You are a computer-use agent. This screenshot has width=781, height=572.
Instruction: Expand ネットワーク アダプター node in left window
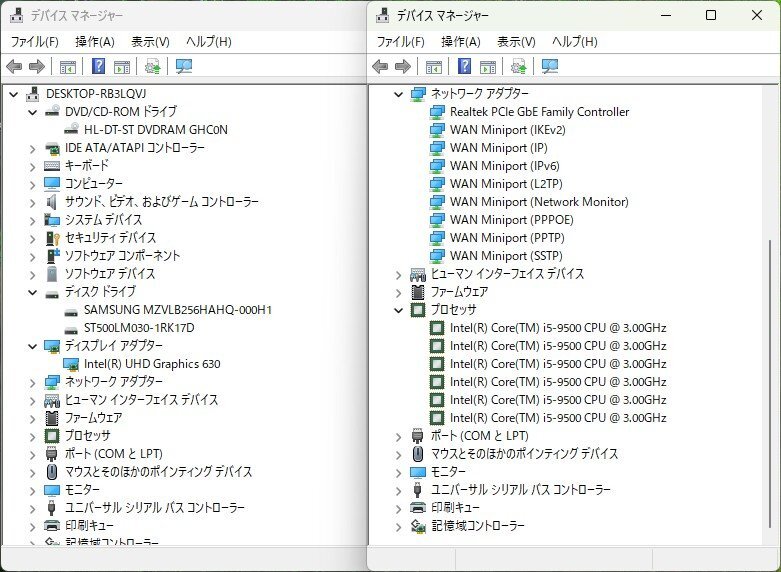click(32, 383)
